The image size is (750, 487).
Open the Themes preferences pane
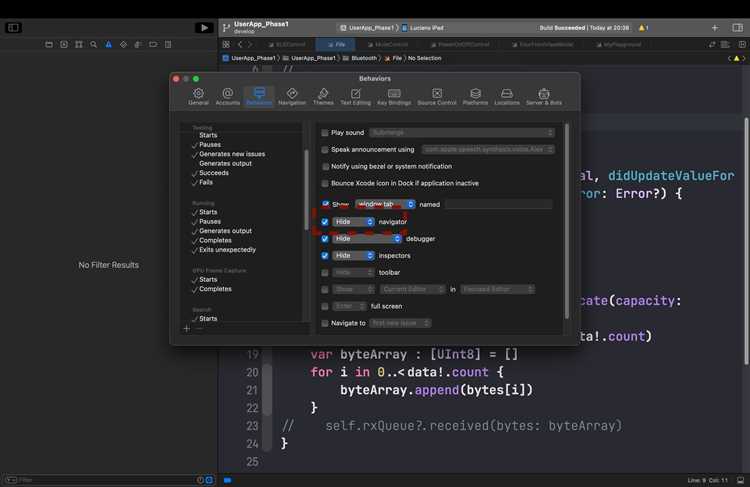323,96
